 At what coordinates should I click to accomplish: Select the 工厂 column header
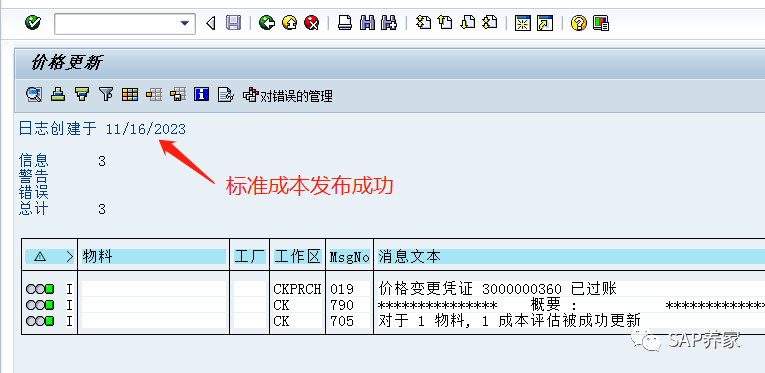click(249, 256)
